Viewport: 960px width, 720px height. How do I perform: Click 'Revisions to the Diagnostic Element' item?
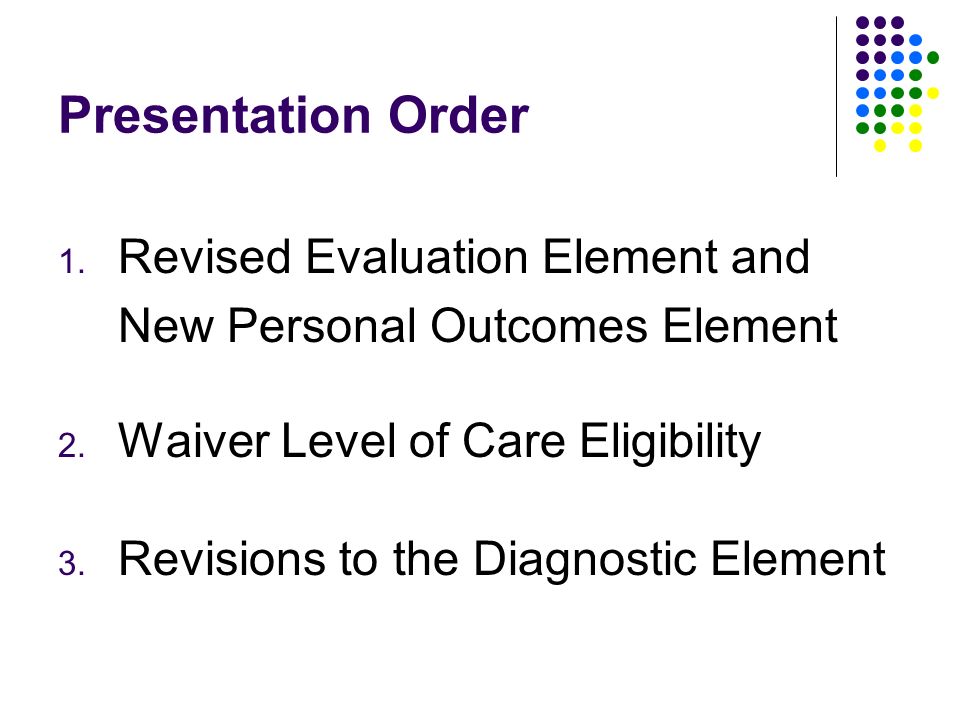[x=502, y=561]
